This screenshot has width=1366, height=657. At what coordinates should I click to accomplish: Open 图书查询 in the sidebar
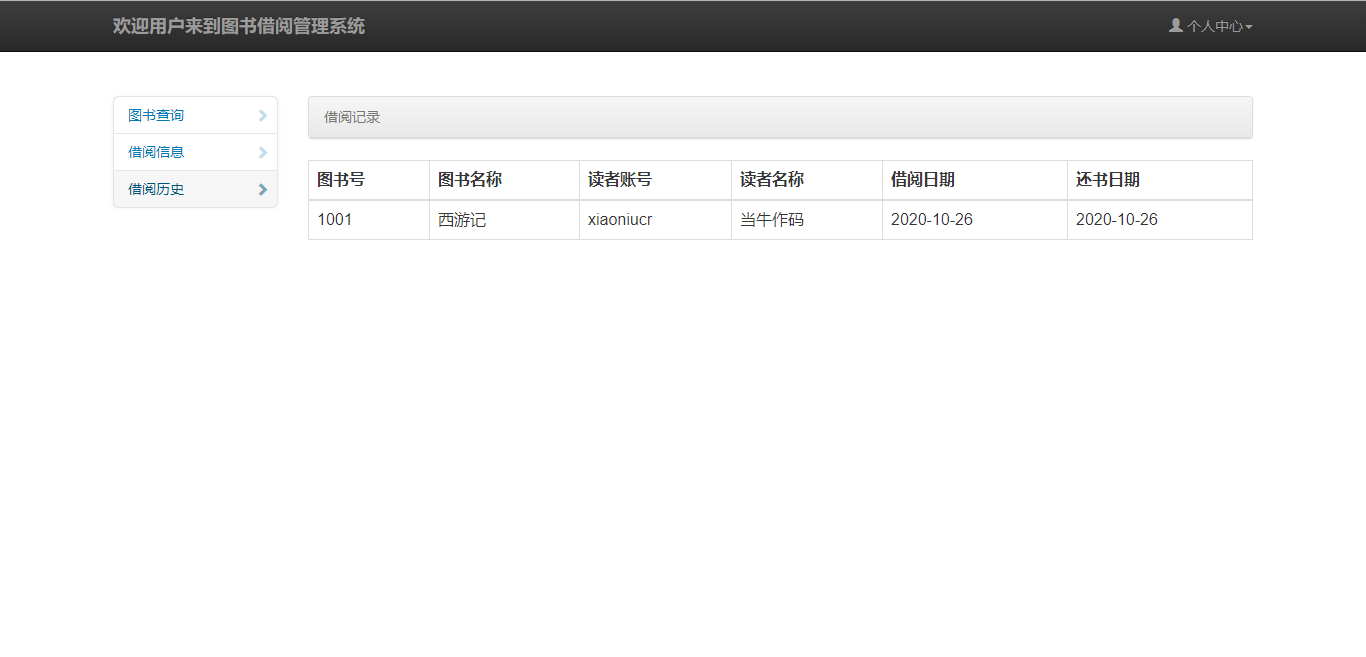(195, 115)
